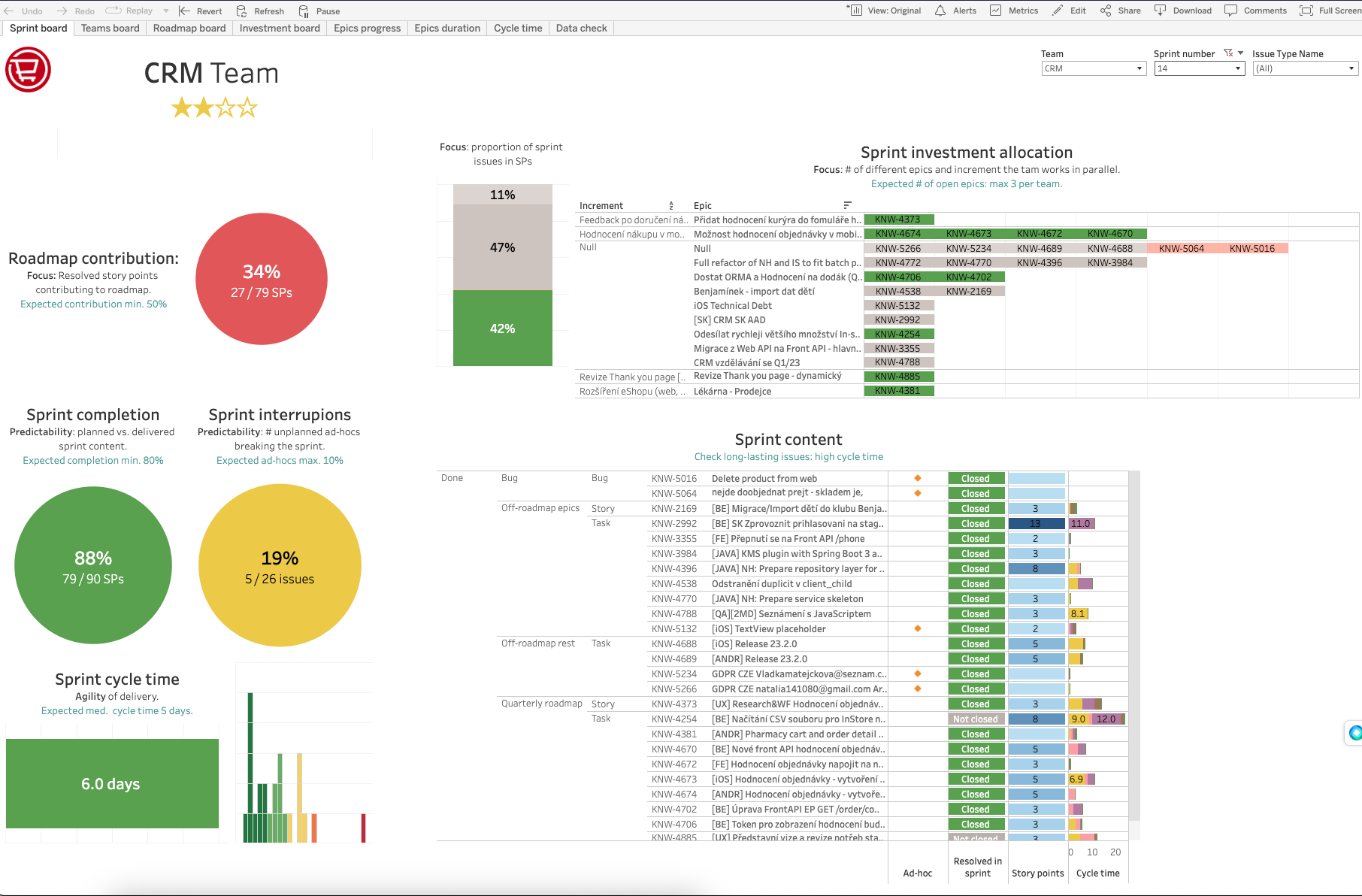The image size is (1362, 896).
Task: Click the KNW-4373 epic cell
Action: pyautogui.click(x=899, y=219)
